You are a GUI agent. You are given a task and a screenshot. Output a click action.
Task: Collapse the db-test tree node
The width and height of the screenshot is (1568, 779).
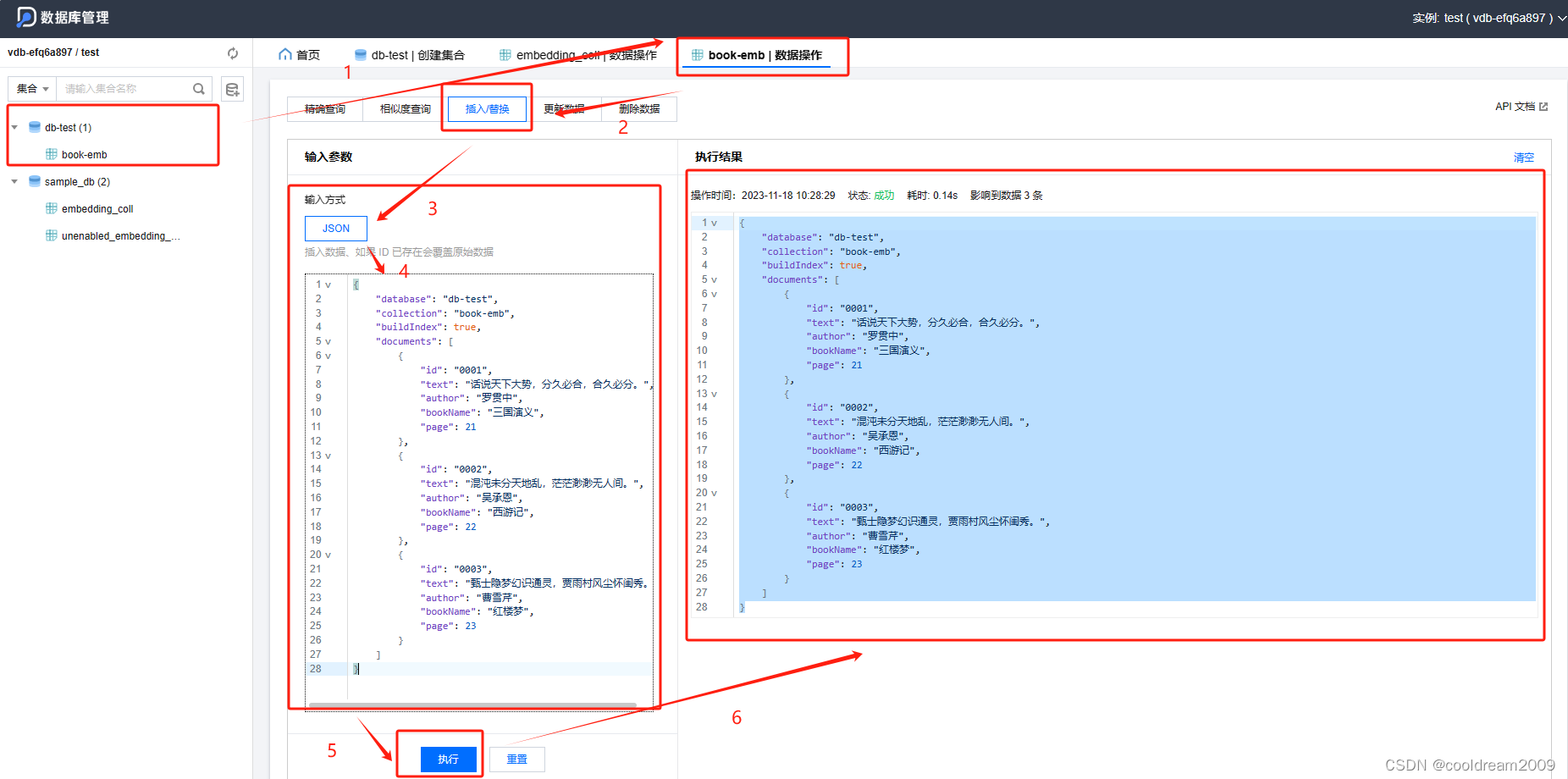(14, 127)
